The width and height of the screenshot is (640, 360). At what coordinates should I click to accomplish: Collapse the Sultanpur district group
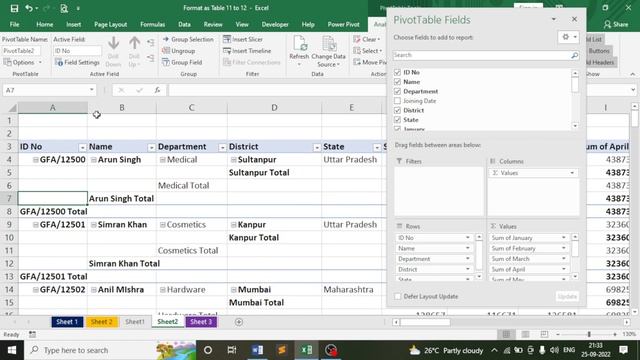(233, 160)
